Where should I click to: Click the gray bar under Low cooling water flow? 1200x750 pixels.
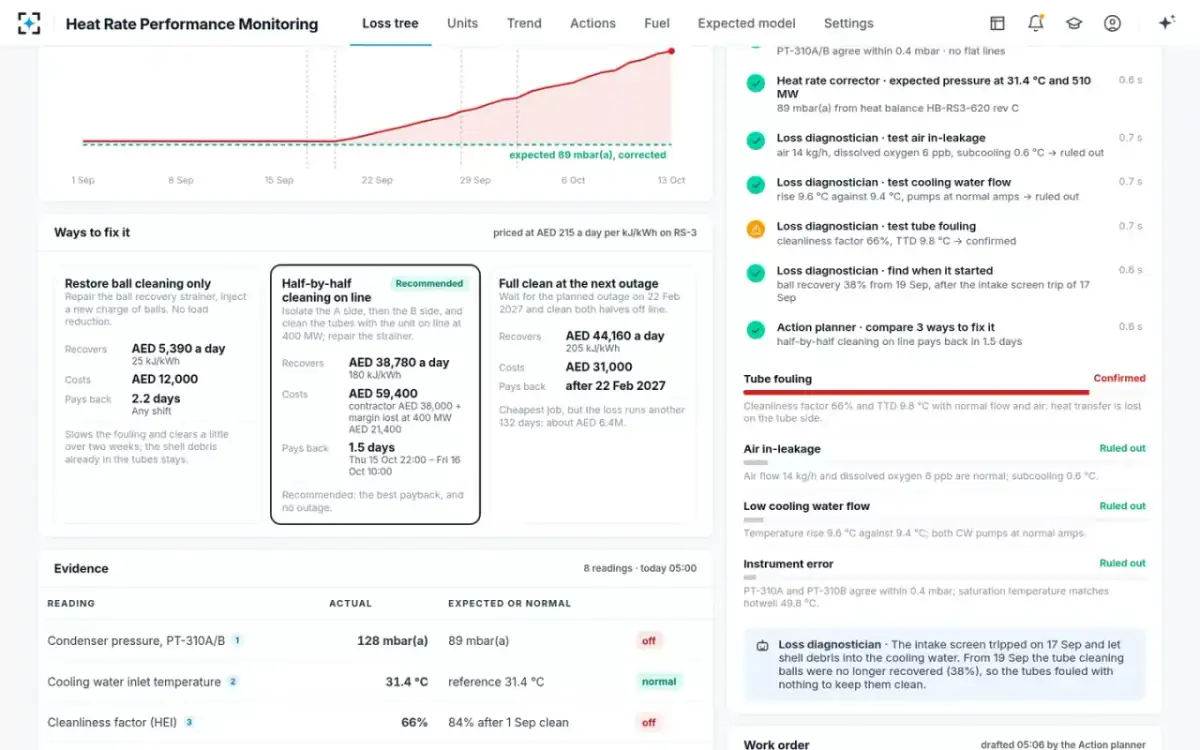point(754,520)
